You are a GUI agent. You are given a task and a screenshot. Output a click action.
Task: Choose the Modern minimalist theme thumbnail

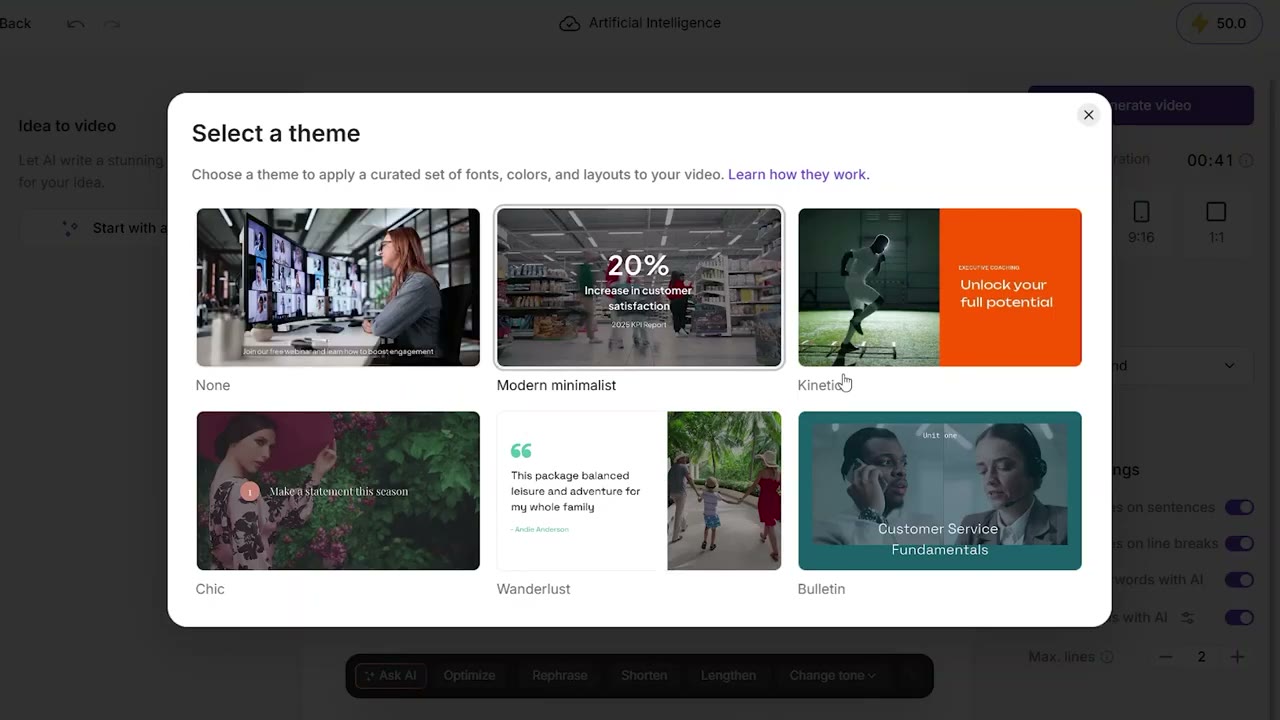point(639,287)
